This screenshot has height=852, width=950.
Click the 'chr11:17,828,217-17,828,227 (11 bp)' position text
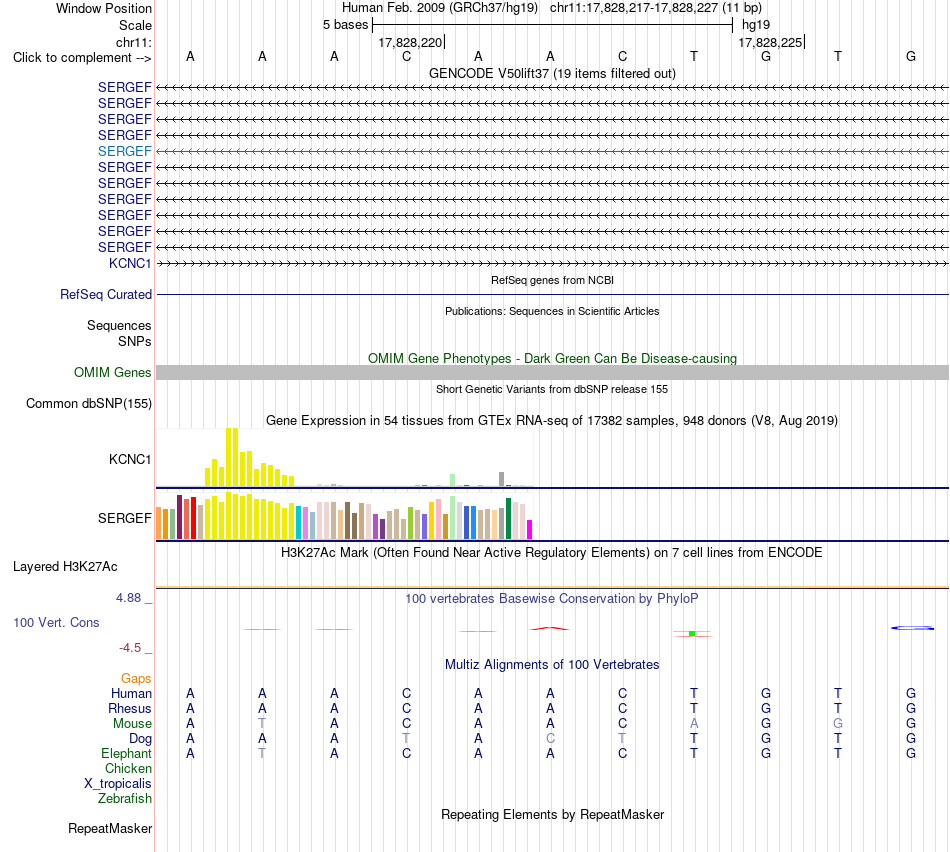click(656, 8)
